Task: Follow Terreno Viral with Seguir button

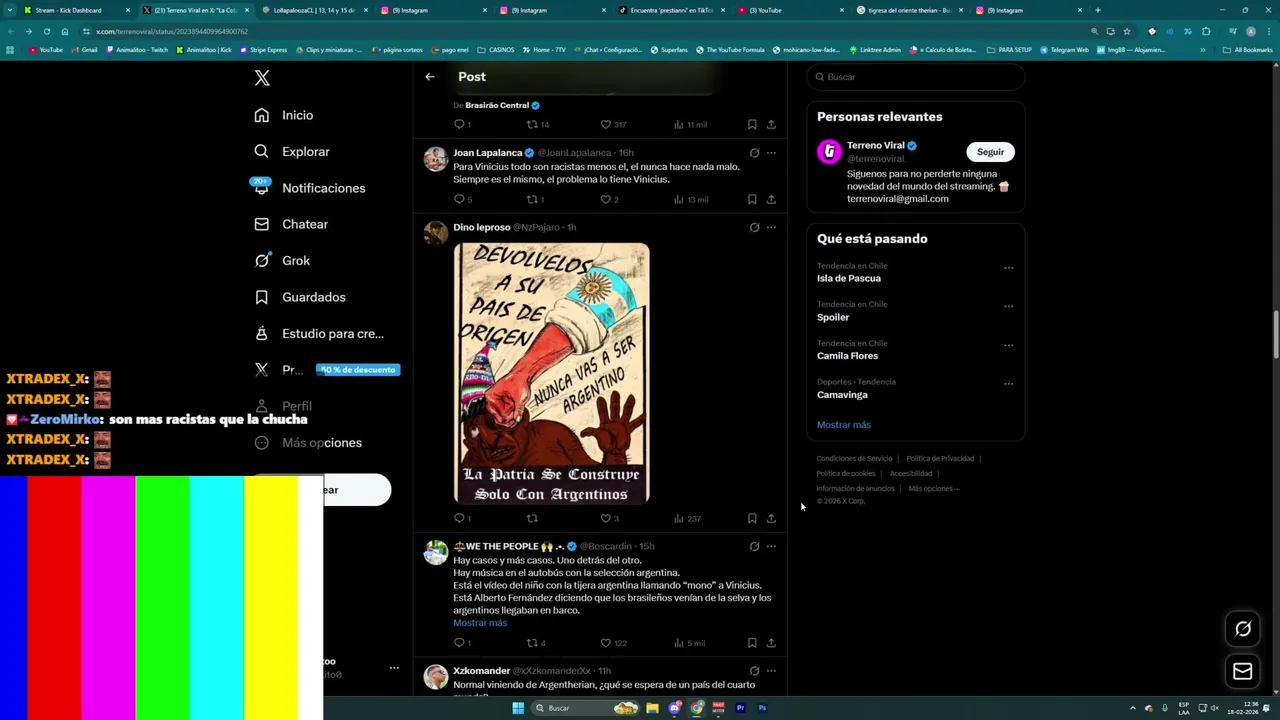Action: point(990,152)
